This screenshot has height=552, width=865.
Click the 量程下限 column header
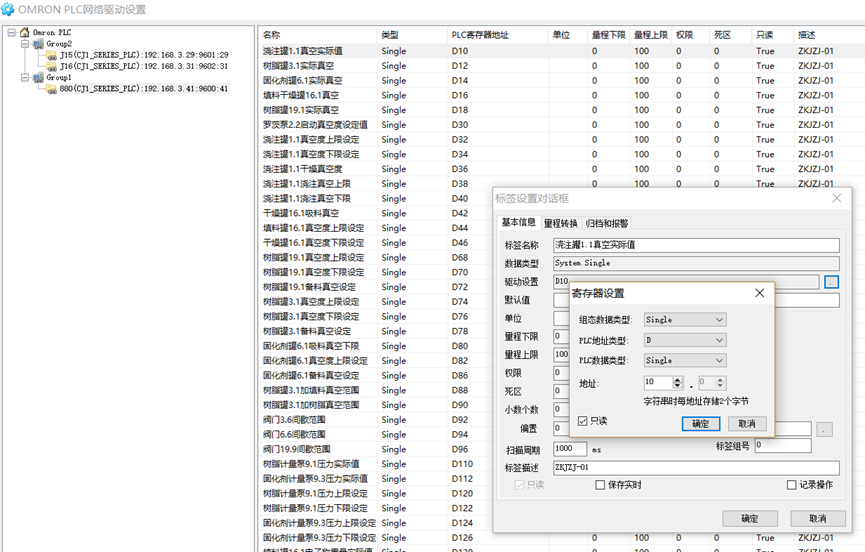point(609,35)
